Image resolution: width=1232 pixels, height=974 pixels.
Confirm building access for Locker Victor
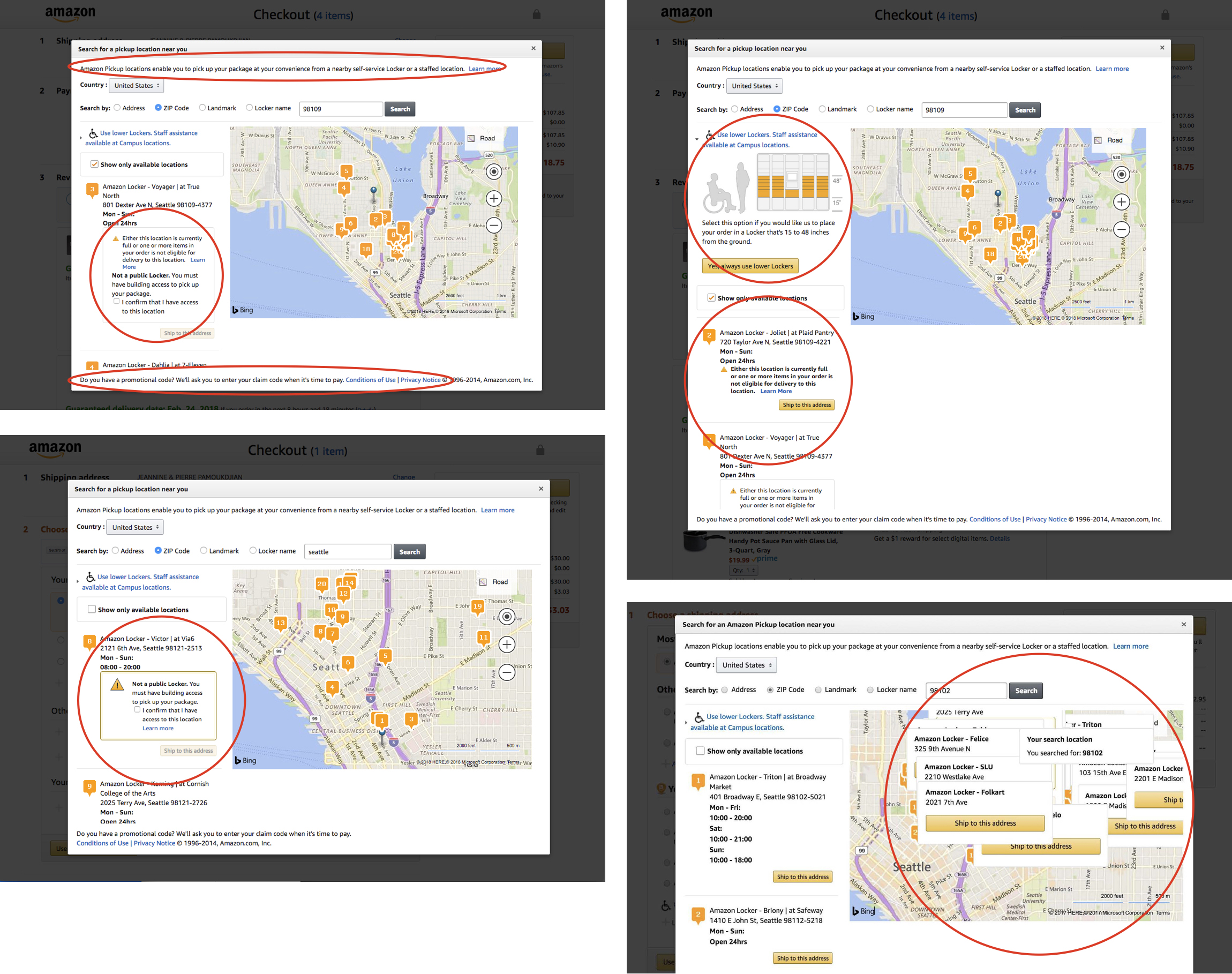138,709
